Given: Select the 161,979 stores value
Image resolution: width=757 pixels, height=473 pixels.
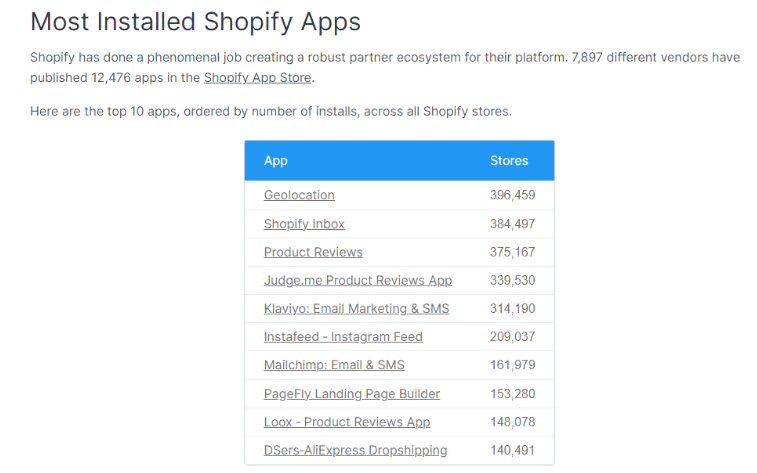Looking at the screenshot, I should click(x=512, y=365).
